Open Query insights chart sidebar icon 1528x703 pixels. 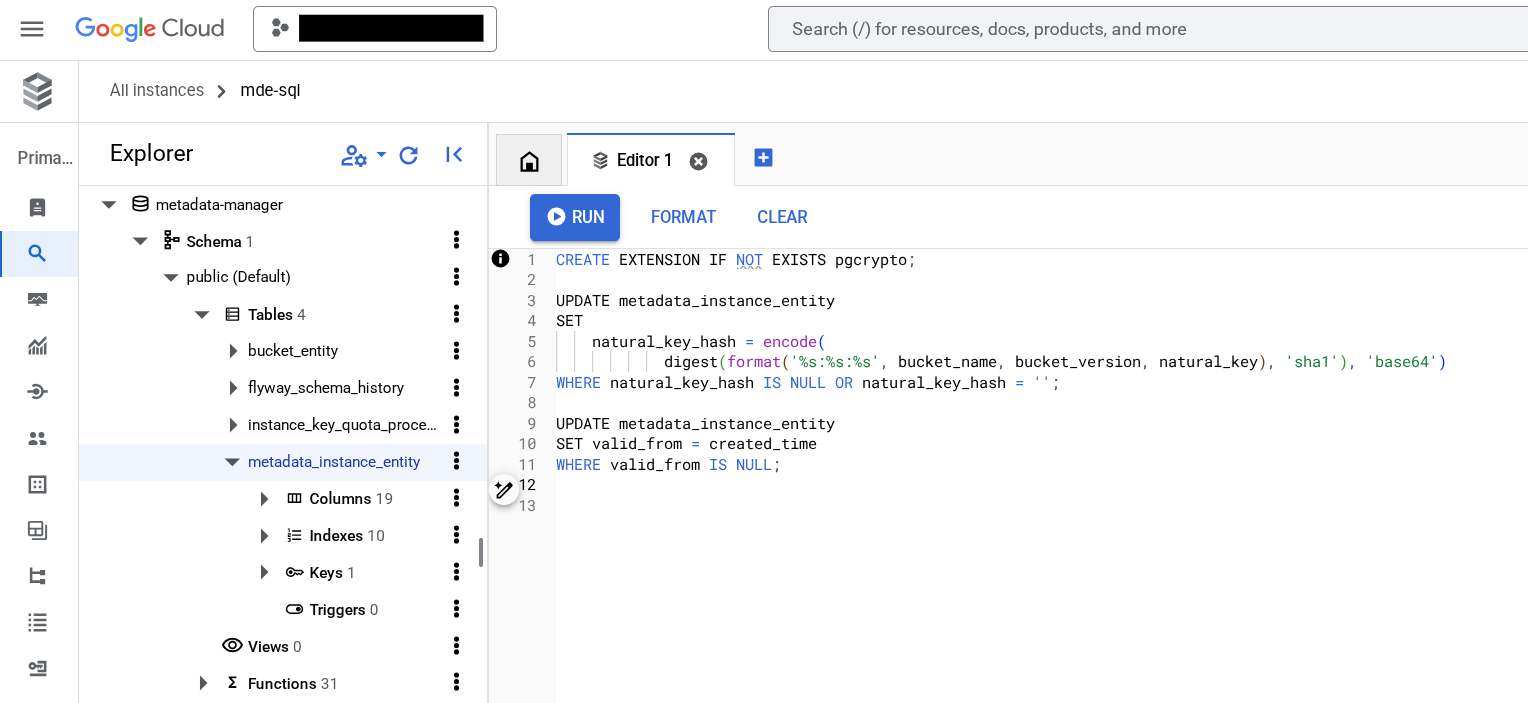click(x=38, y=346)
